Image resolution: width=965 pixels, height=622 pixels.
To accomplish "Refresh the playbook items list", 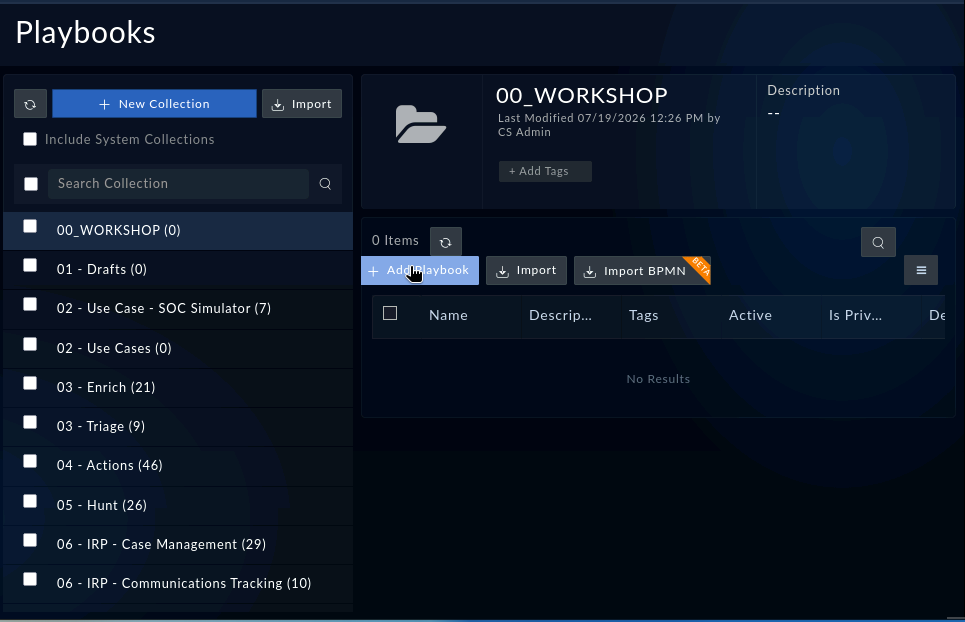I will click(446, 242).
